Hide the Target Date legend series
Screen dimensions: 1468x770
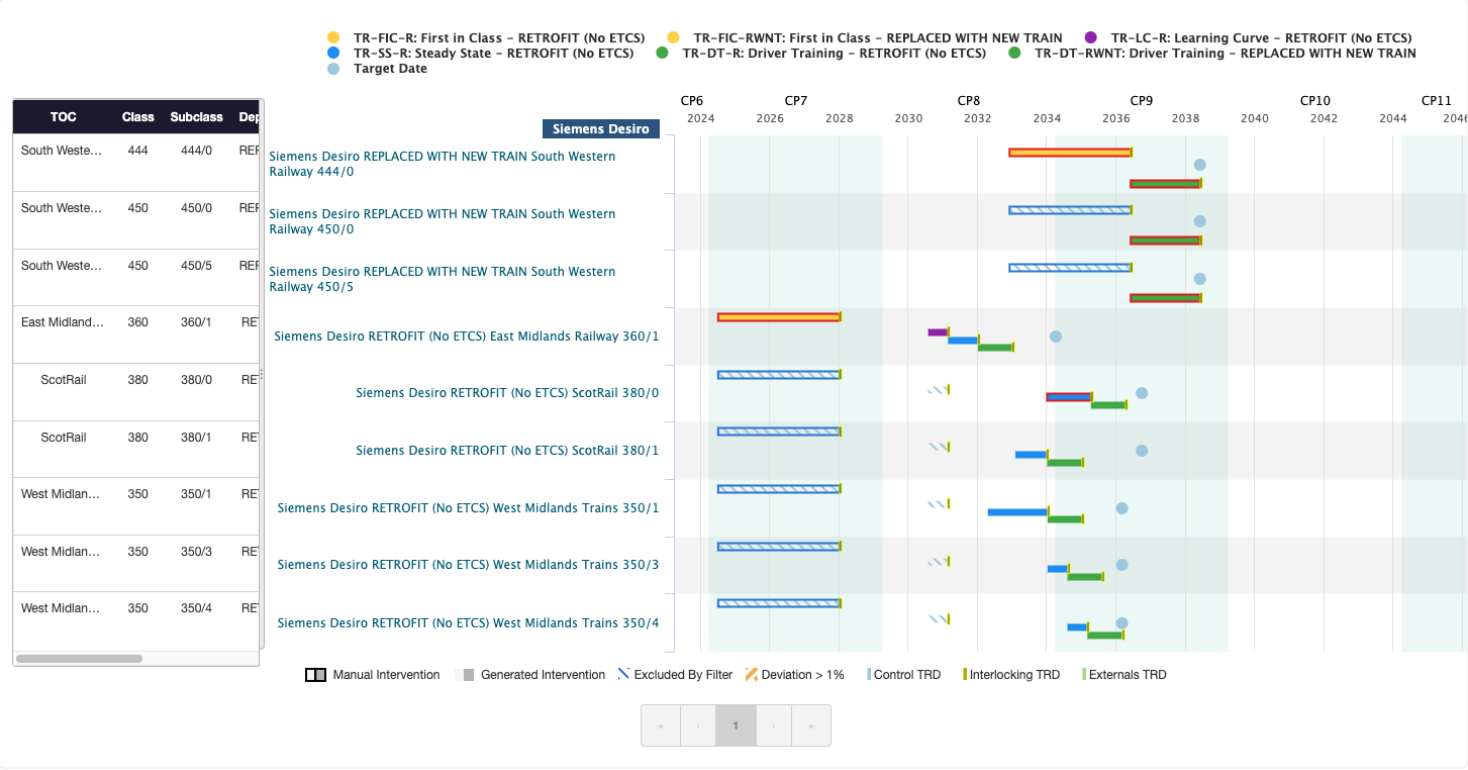(x=333, y=69)
